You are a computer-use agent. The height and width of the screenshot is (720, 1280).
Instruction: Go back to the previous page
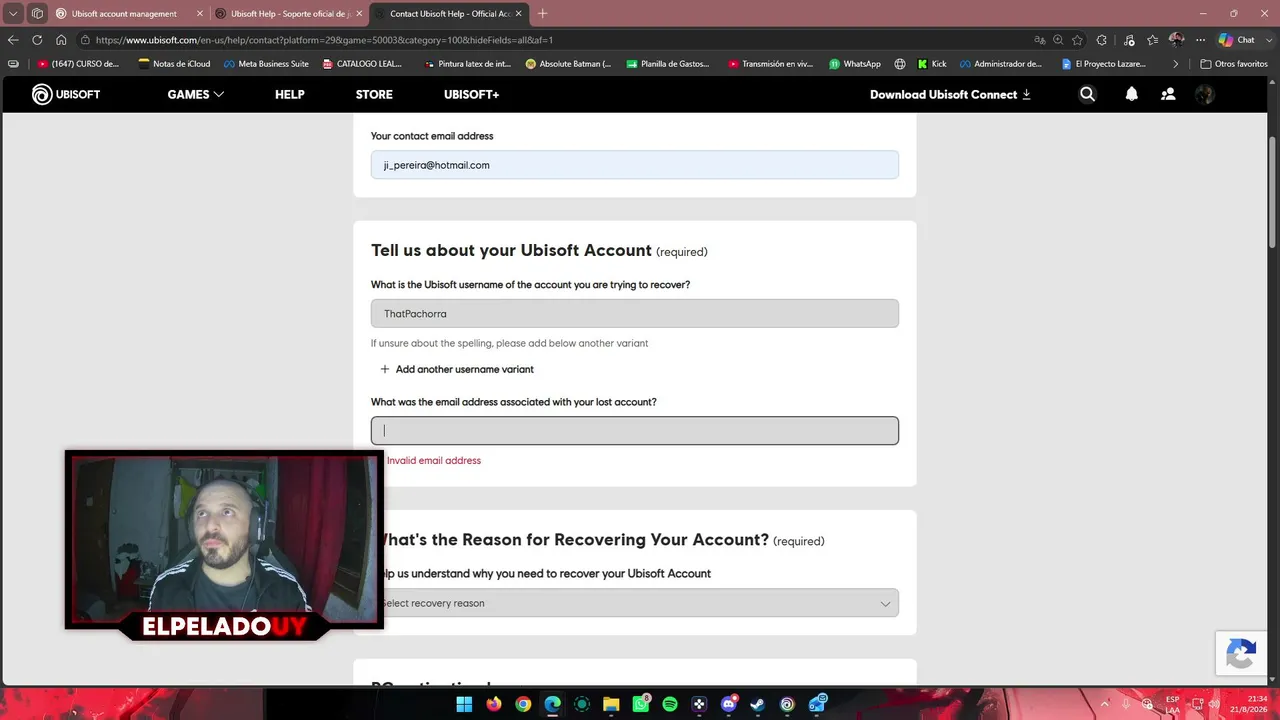pyautogui.click(x=13, y=40)
